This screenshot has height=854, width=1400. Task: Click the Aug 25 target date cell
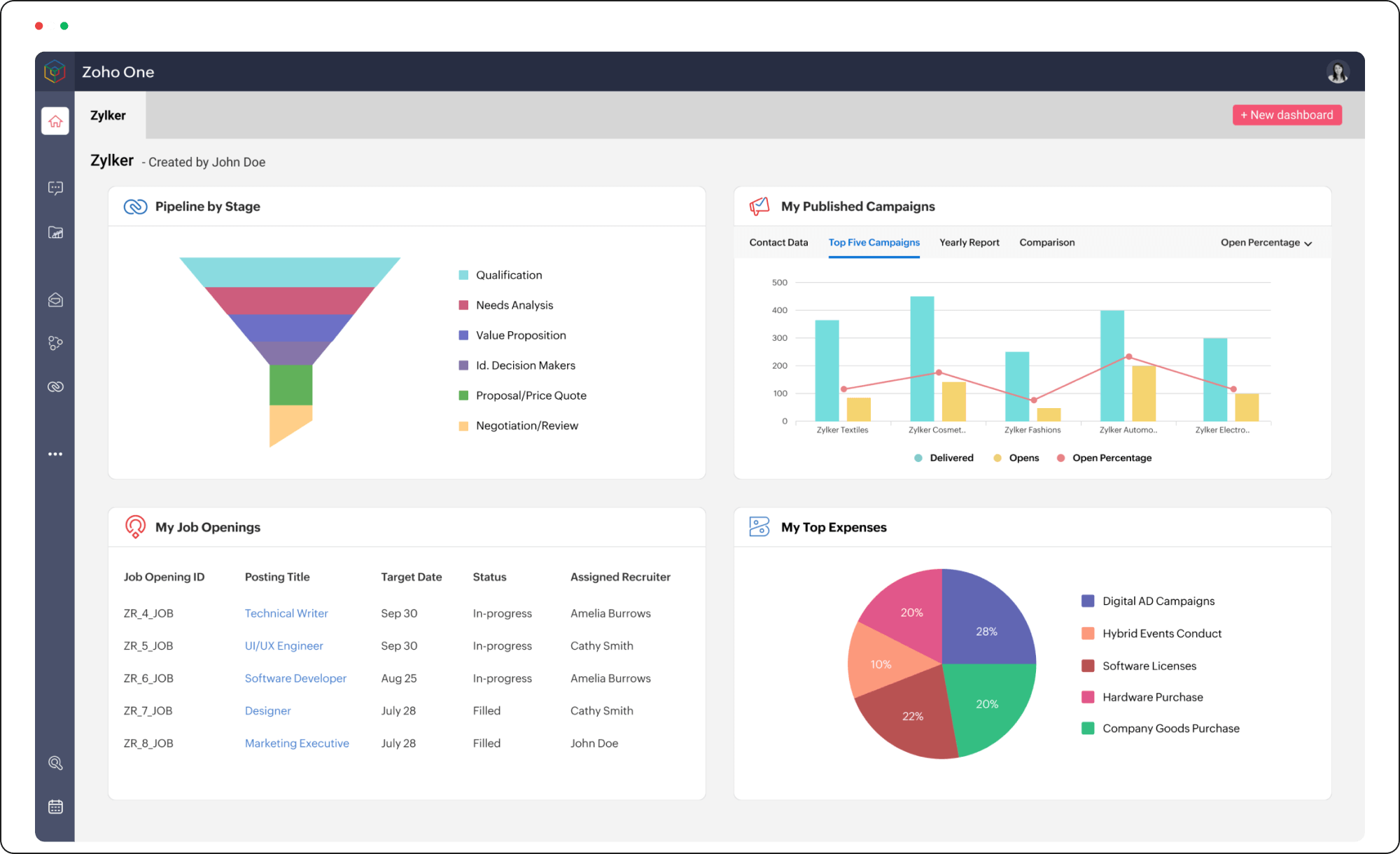click(399, 678)
